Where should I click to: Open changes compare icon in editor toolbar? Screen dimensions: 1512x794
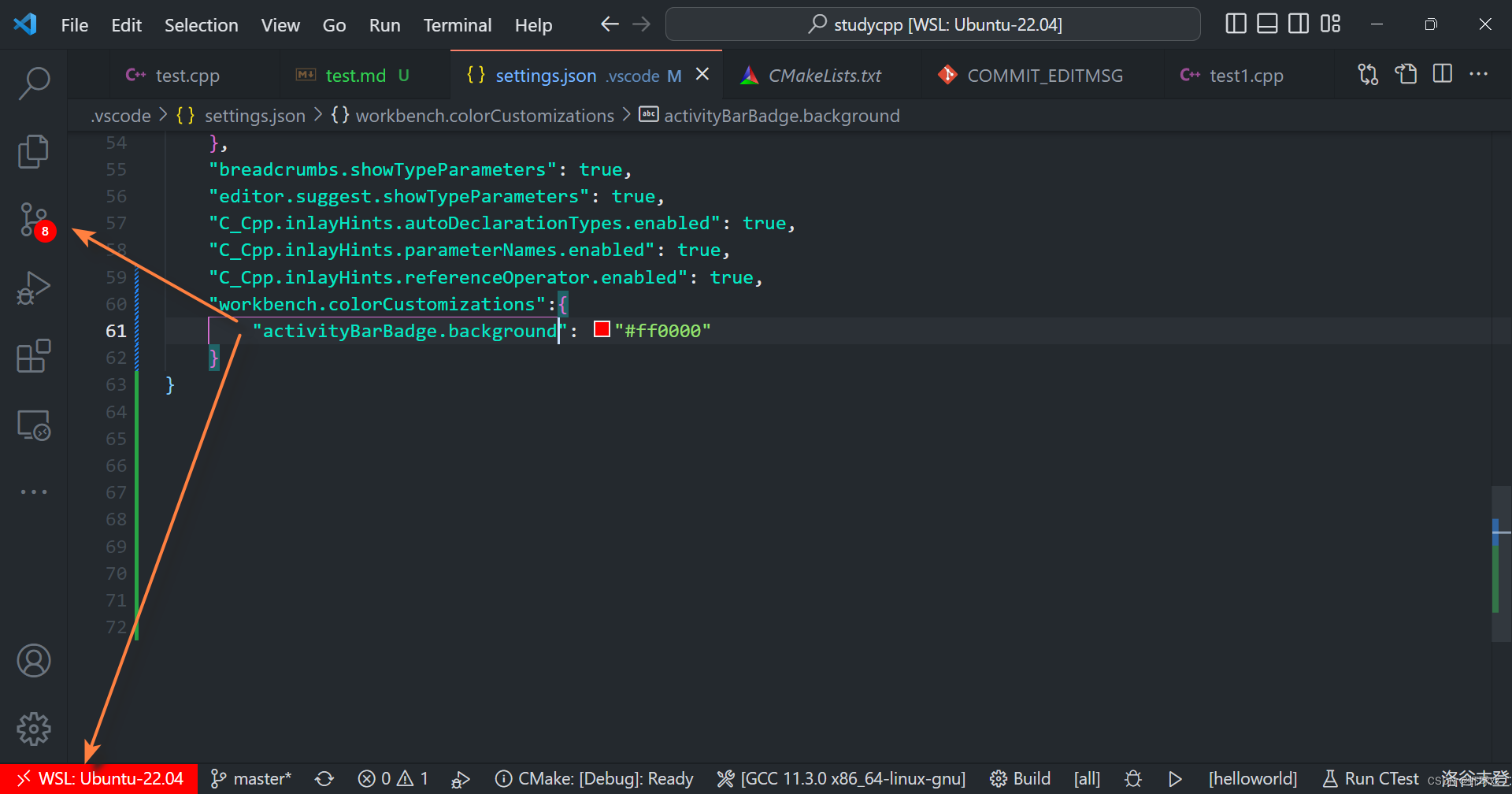tap(1368, 74)
